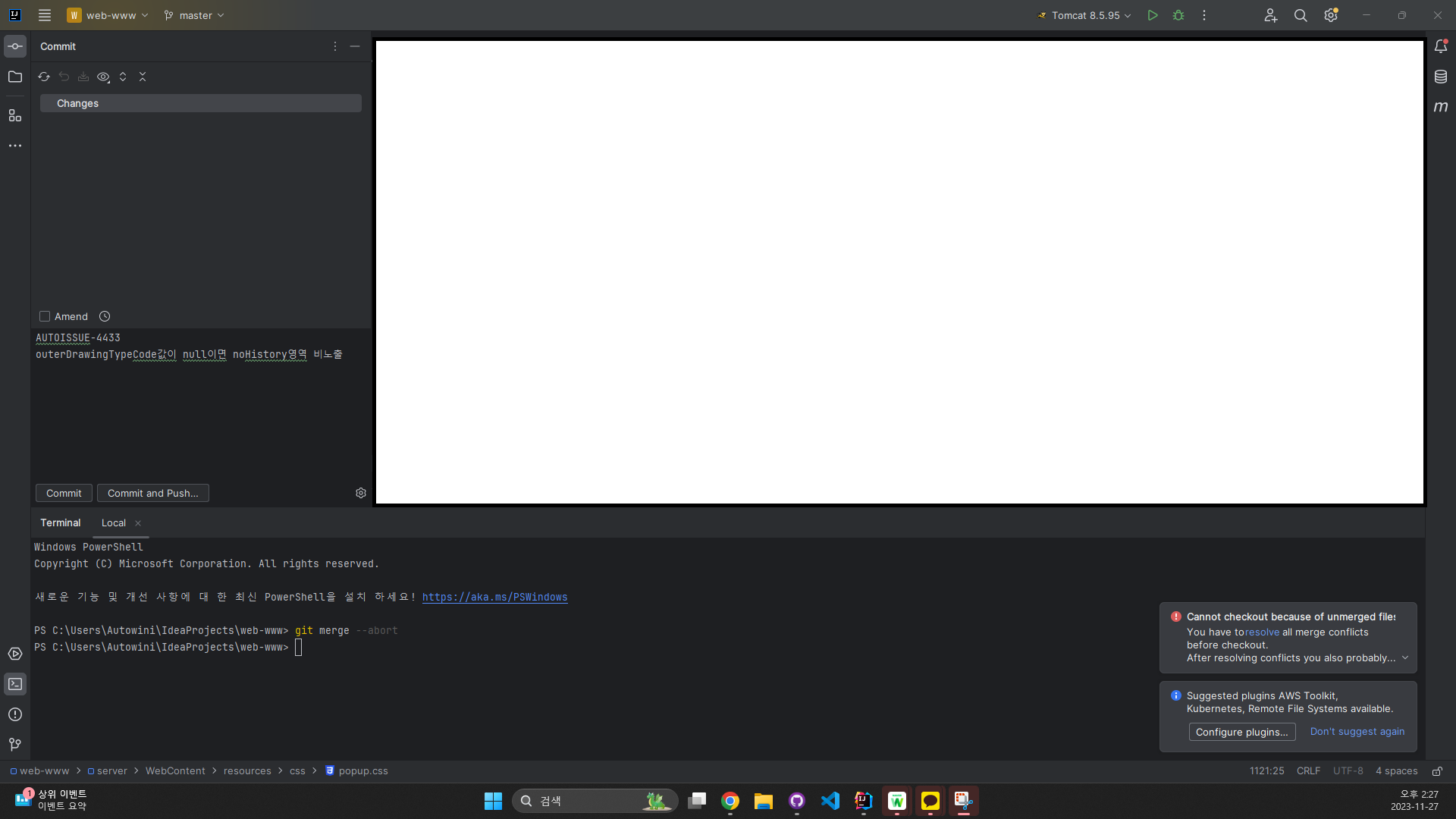Click the Refresh icon in Commit toolbar

(44, 77)
